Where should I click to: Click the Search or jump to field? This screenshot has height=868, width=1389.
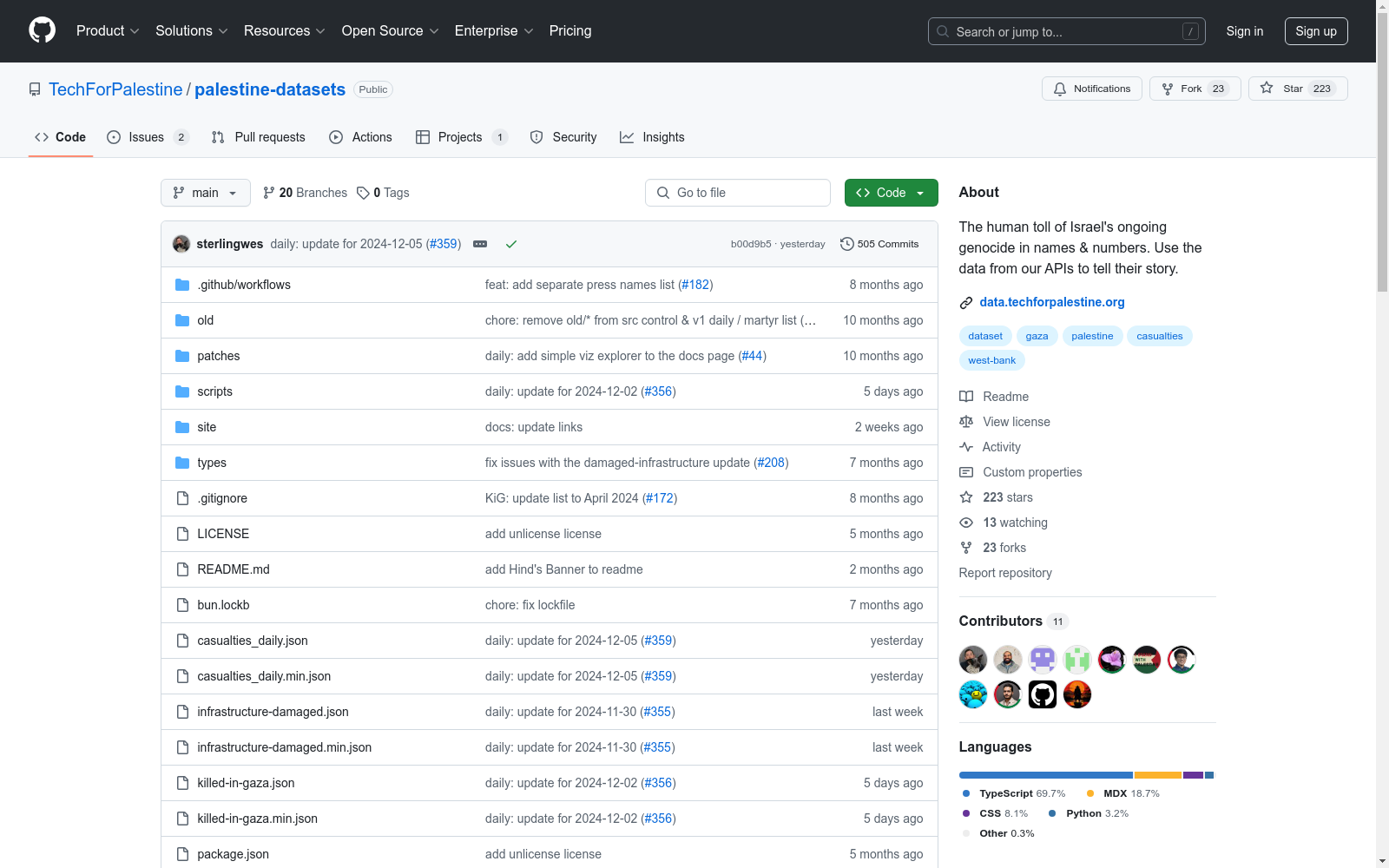click(1067, 31)
